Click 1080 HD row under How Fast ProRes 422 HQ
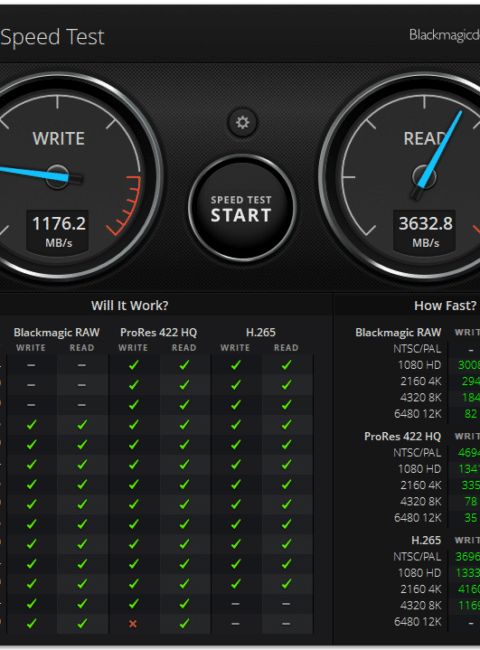 (x=419, y=469)
